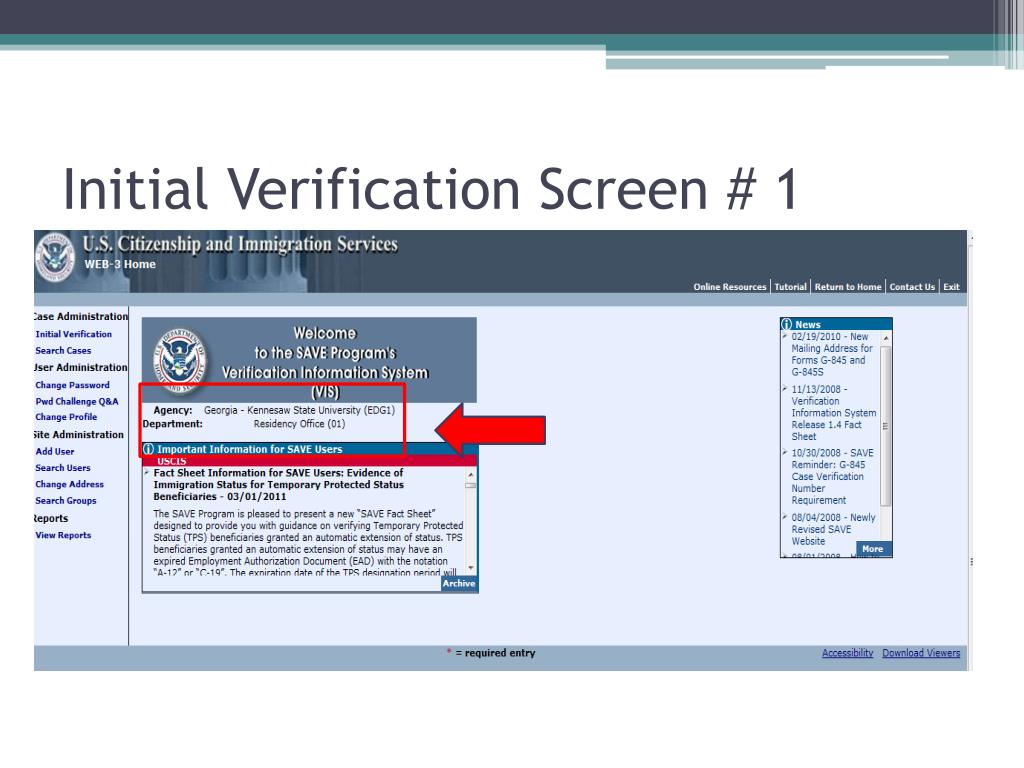Open Search Cases link
The width and height of the screenshot is (1024, 768).
[x=63, y=351]
